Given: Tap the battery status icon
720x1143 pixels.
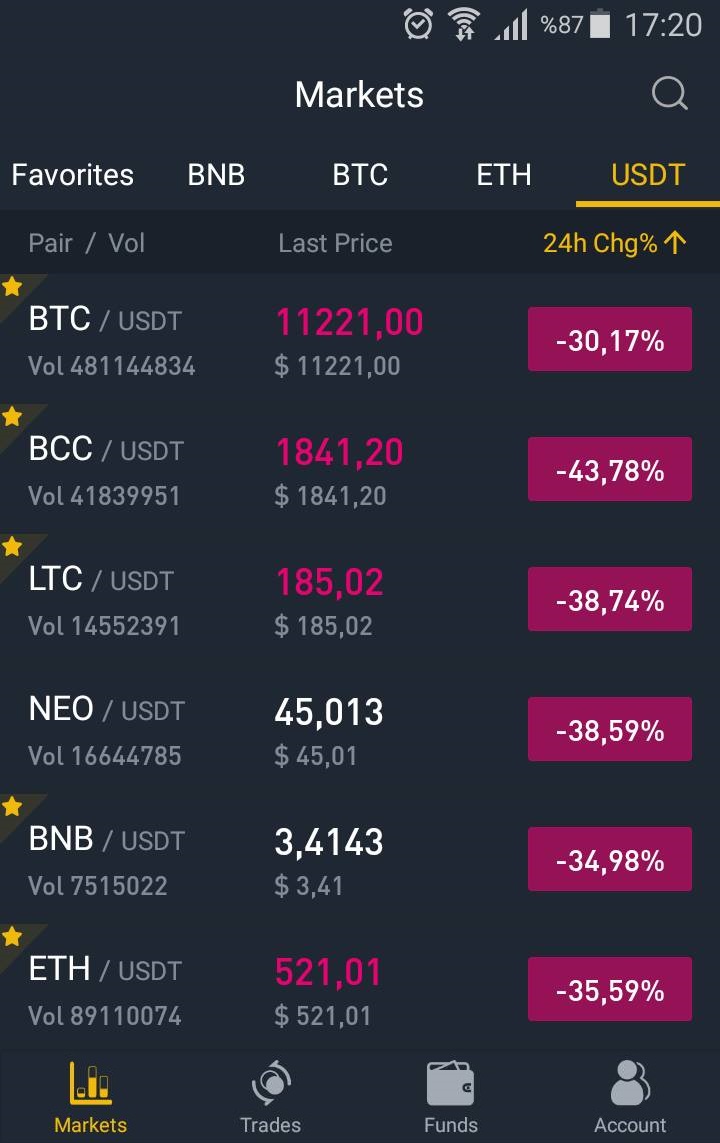Looking at the screenshot, I should pyautogui.click(x=600, y=24).
